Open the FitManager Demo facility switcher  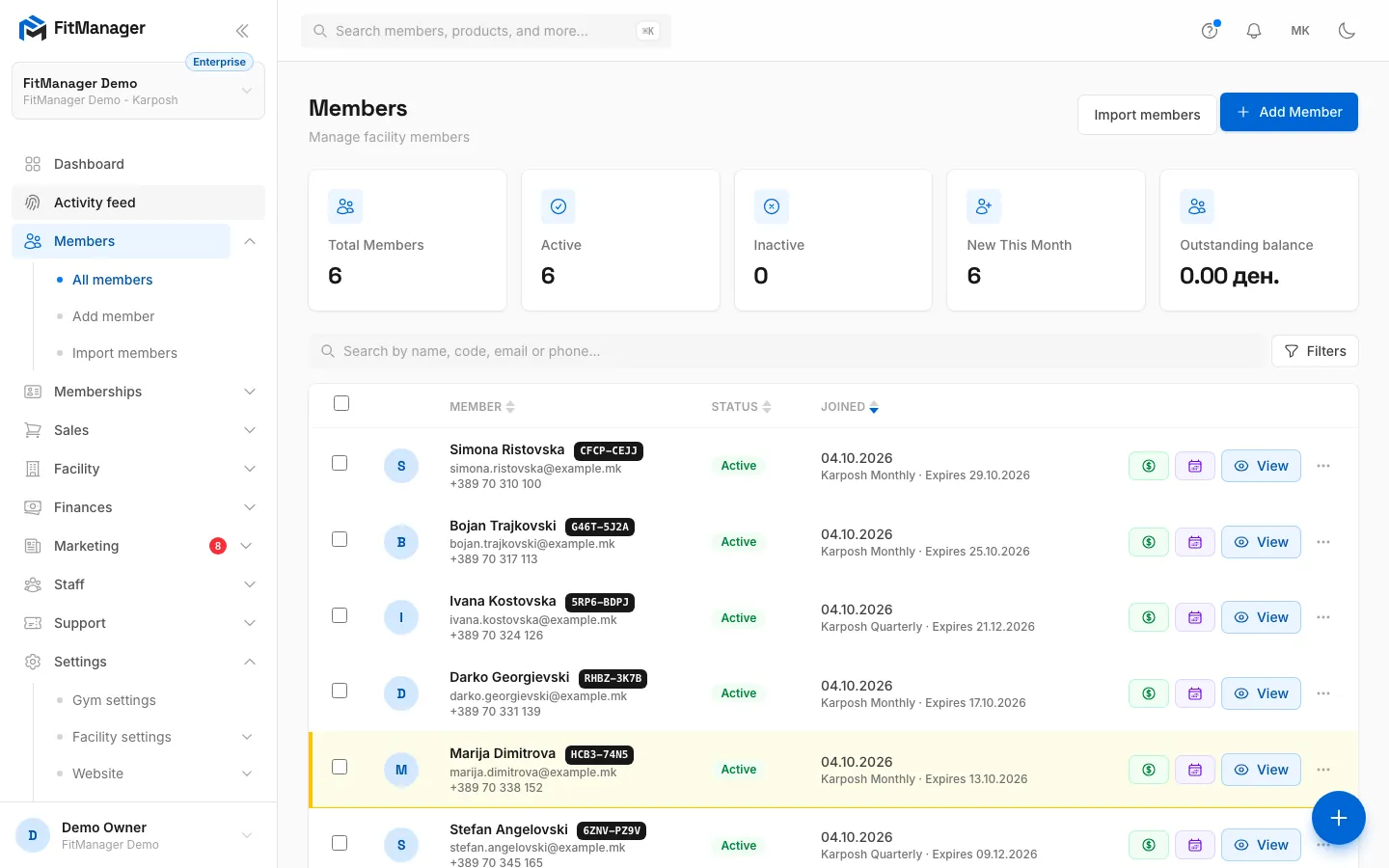click(x=138, y=91)
